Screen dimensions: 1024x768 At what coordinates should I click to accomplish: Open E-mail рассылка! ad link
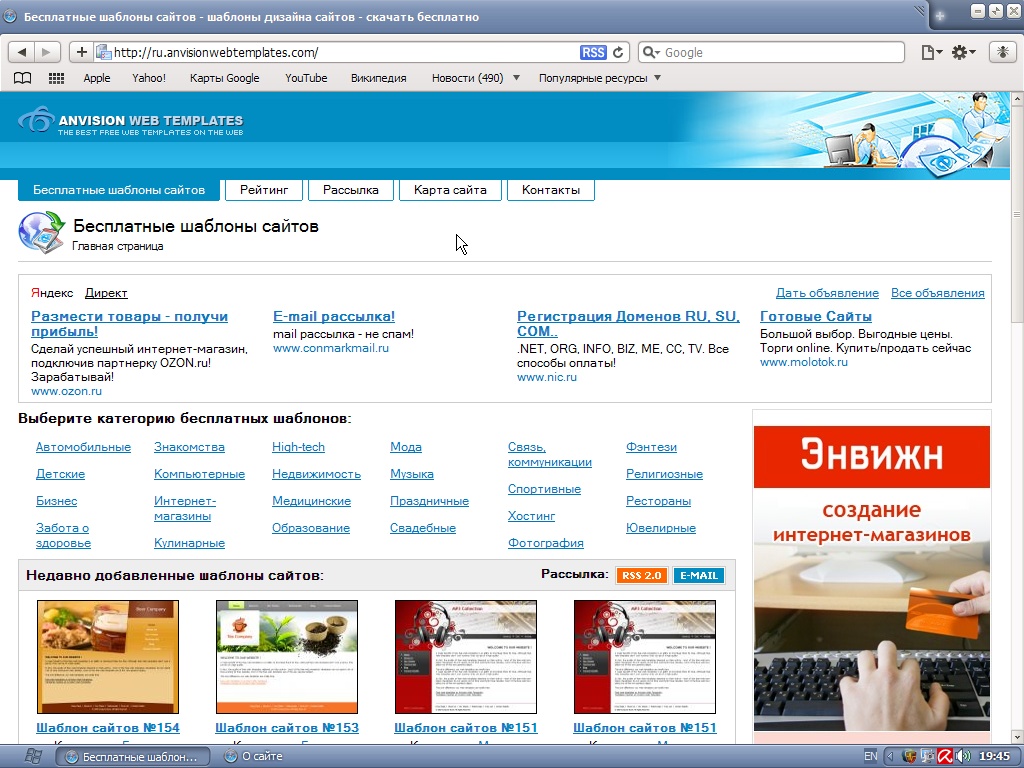tap(334, 317)
